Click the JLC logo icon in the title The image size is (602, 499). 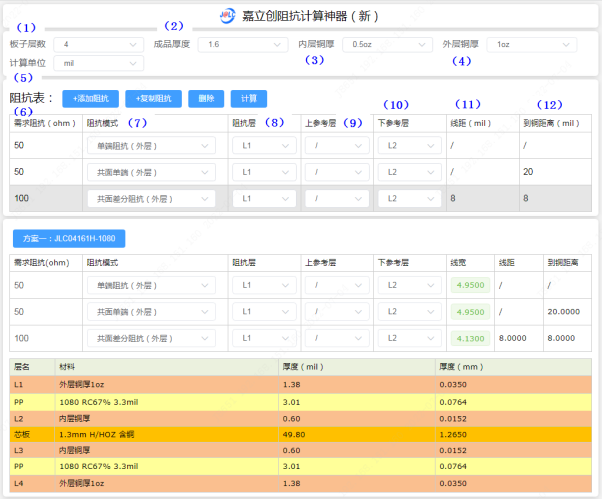click(x=227, y=16)
